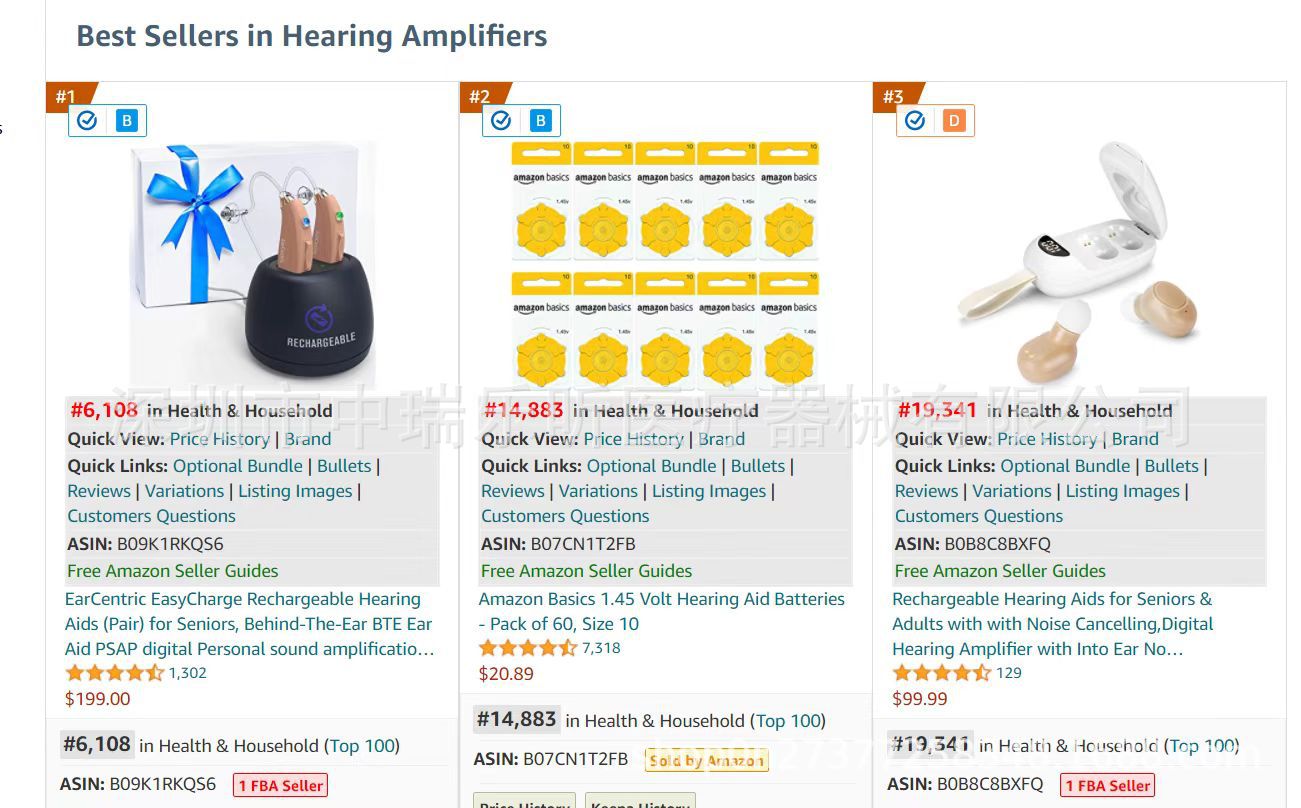
Task: Open Top 100 link beside rank #14,883
Action: click(787, 721)
